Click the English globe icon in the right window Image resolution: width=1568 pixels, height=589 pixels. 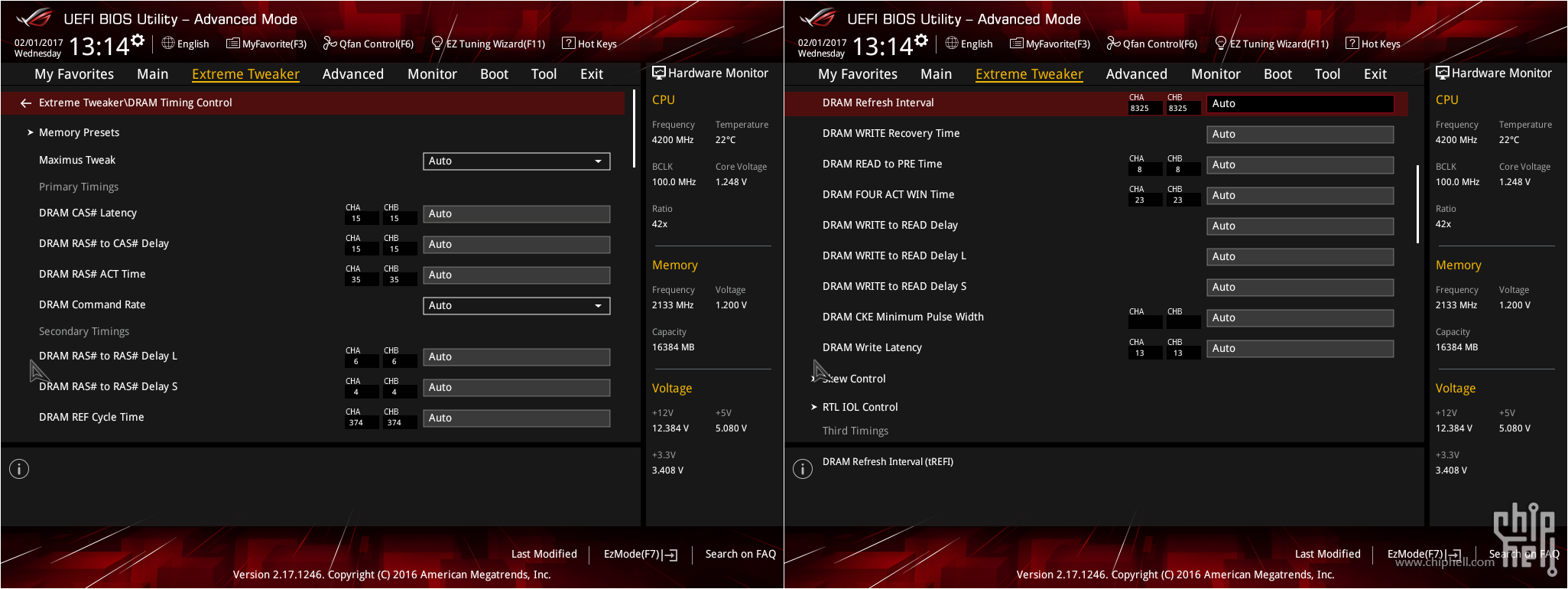[x=952, y=43]
